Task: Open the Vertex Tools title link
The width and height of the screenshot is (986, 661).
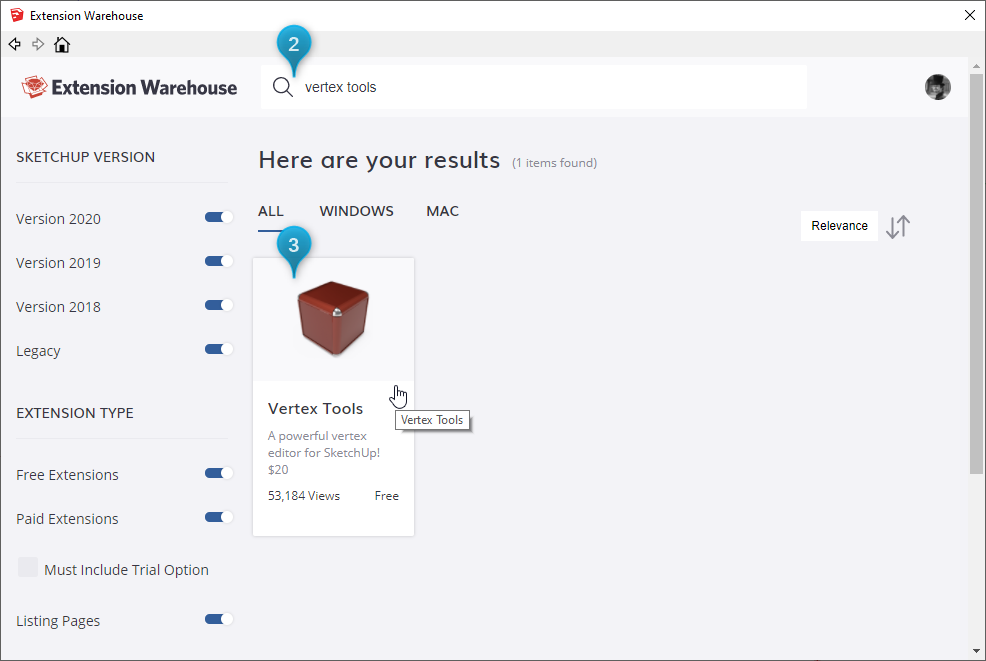Action: tap(315, 409)
